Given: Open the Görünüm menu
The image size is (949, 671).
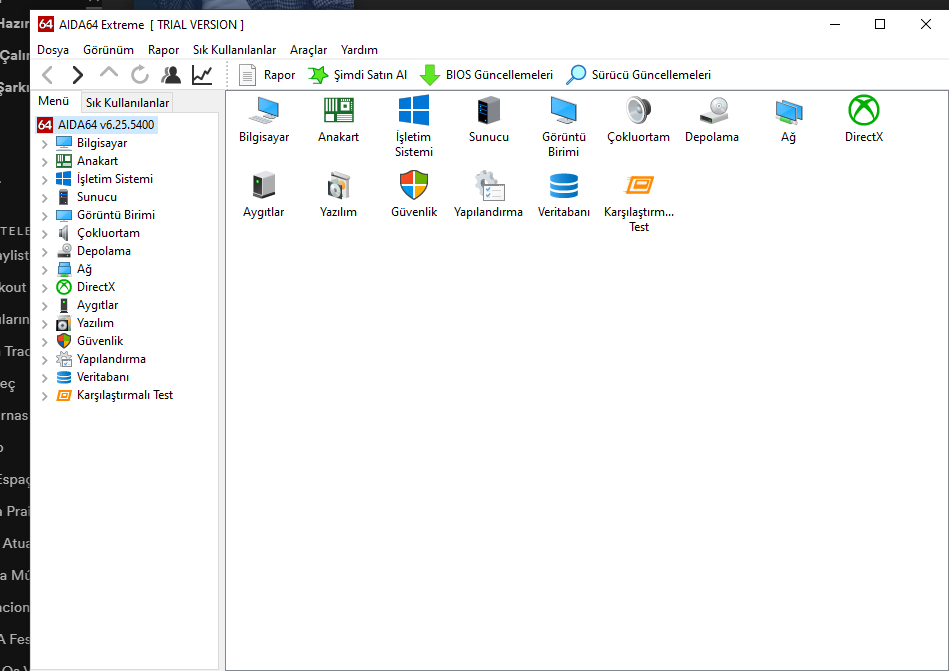Looking at the screenshot, I should coord(108,50).
